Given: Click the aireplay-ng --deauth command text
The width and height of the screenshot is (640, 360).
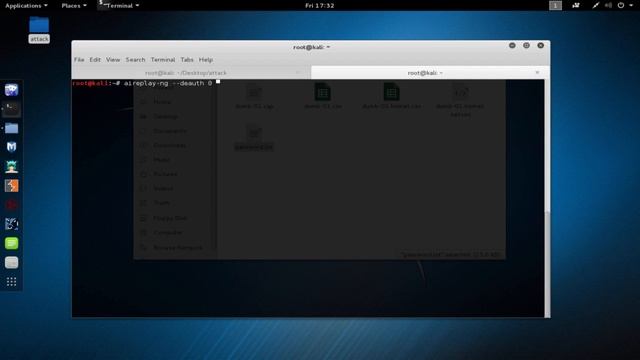Looking at the screenshot, I should (168, 83).
